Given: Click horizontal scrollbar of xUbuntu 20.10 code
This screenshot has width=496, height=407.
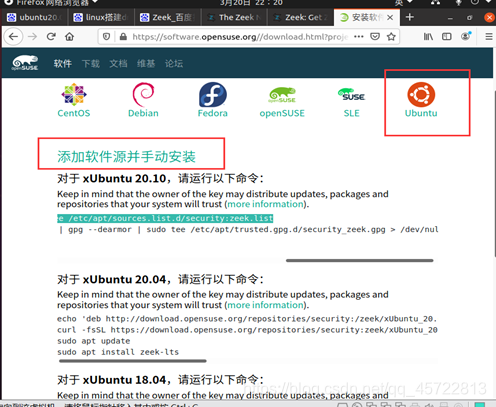Looking at the screenshot, I should tap(360, 260).
